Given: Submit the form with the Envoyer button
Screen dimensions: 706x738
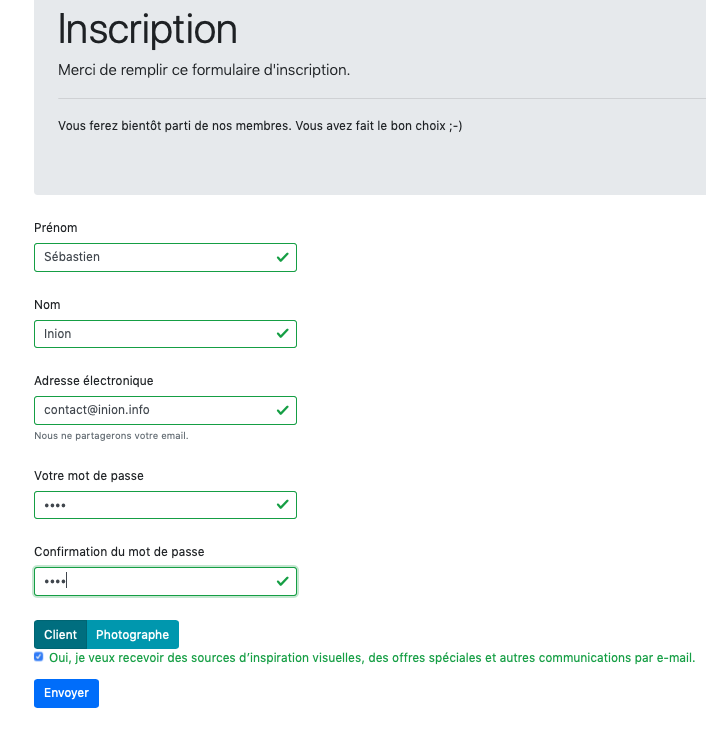Looking at the screenshot, I should (x=66, y=693).
